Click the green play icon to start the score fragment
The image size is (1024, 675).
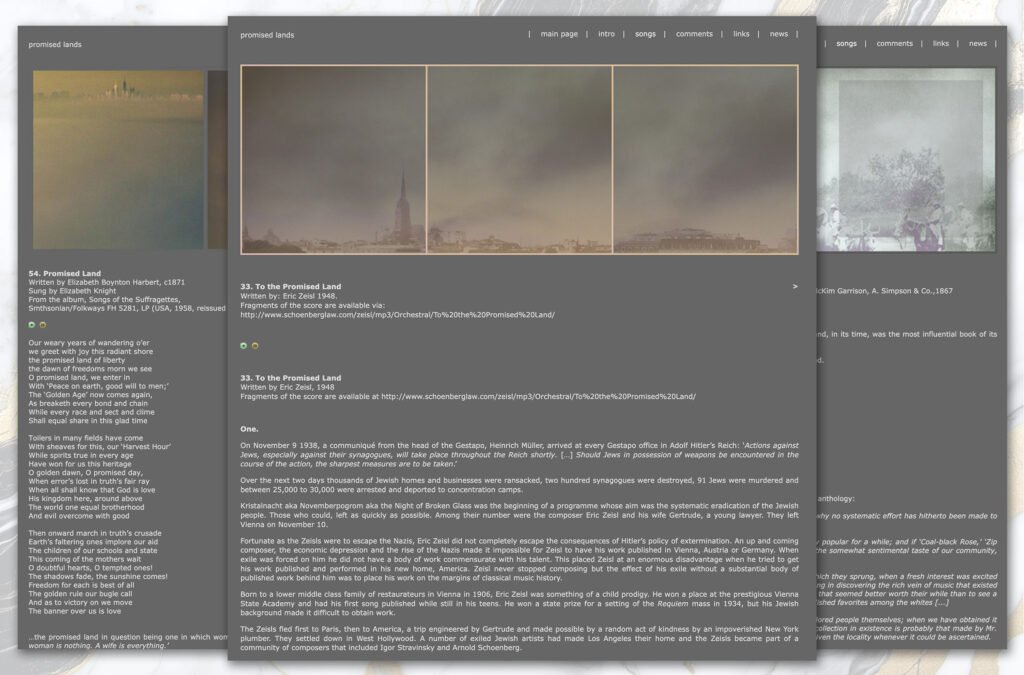click(244, 345)
